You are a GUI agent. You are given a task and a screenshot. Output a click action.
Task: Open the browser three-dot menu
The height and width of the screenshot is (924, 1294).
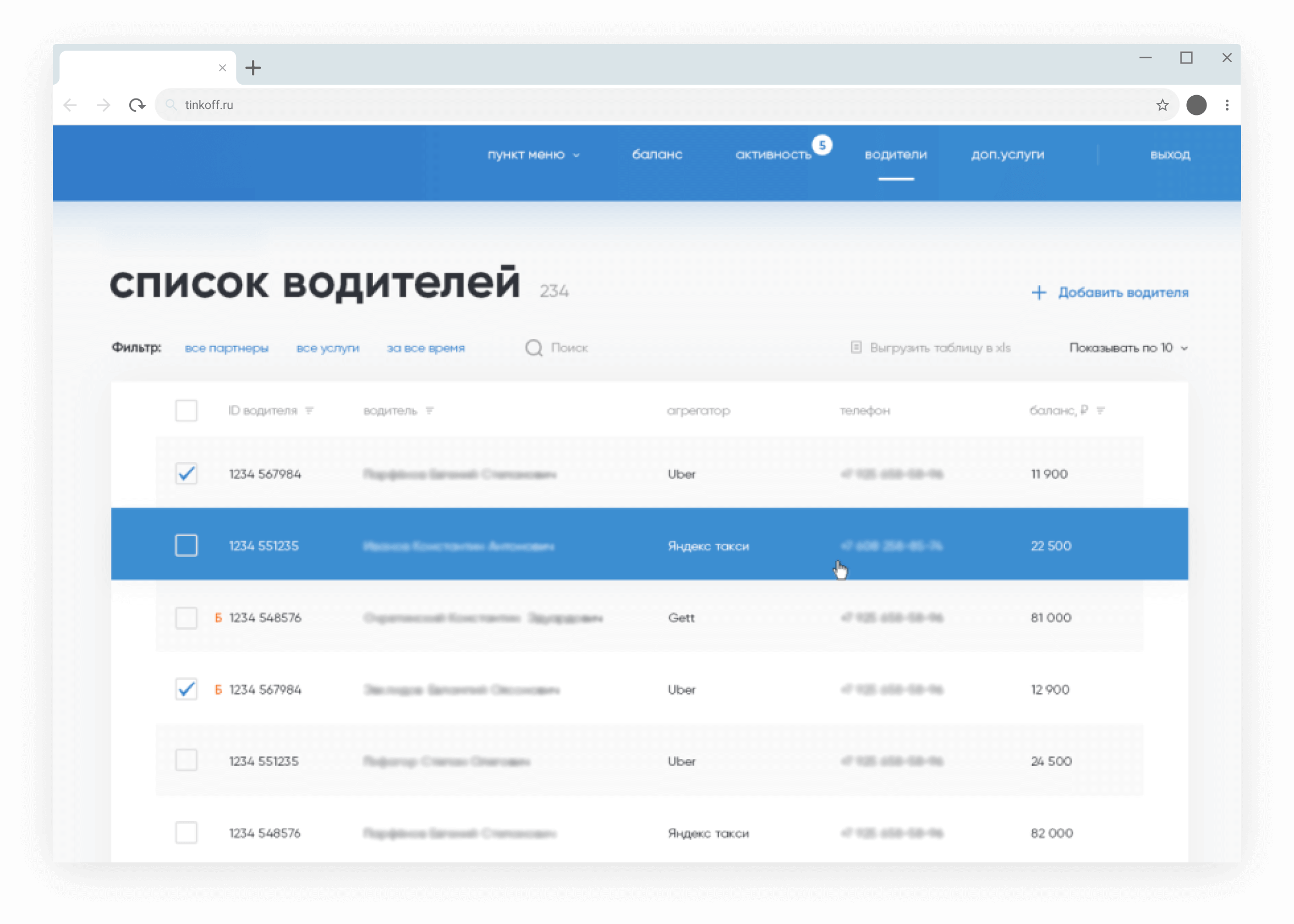point(1226,105)
